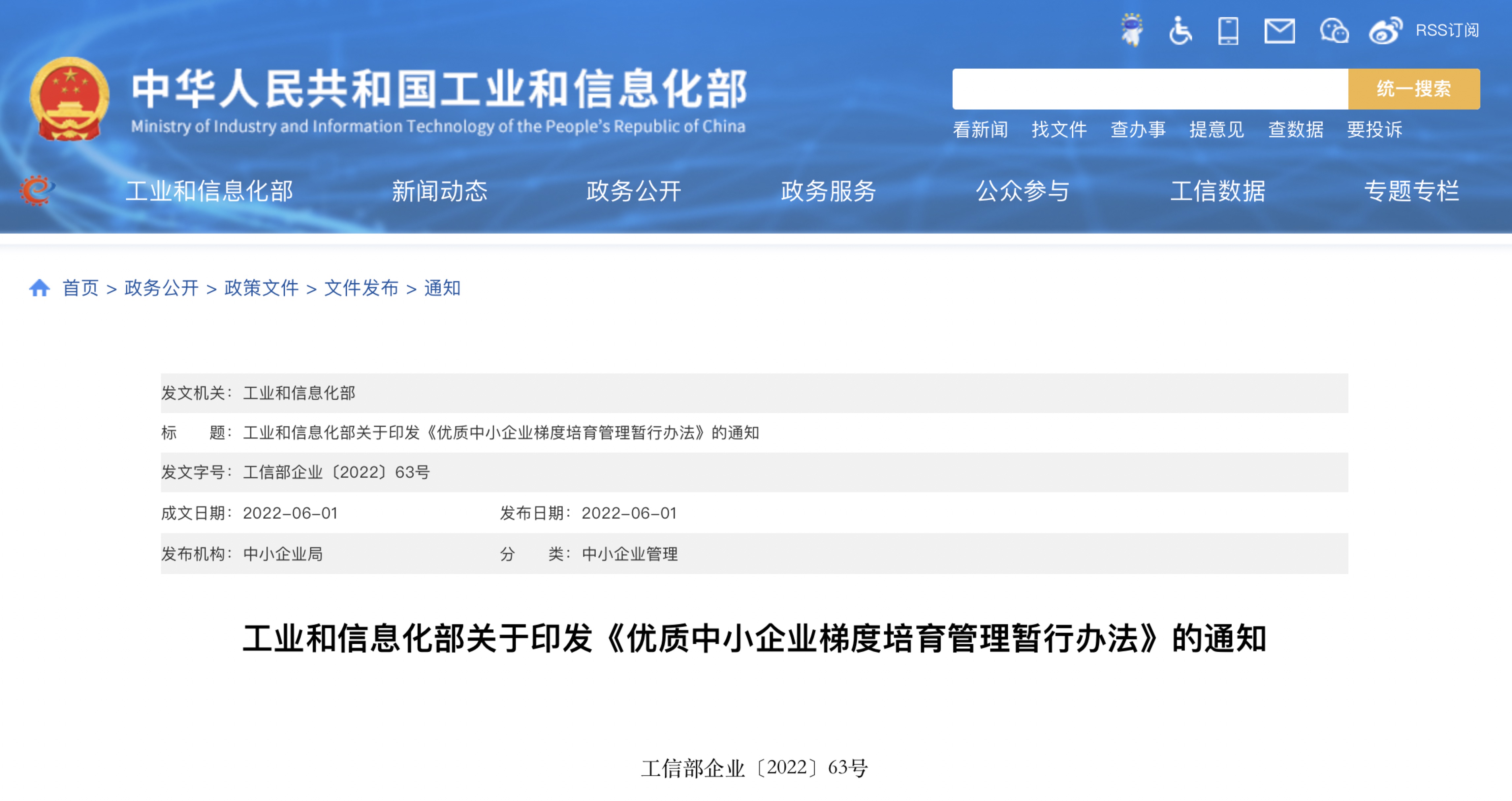Click 发布日期 value 2022-06-01
Image resolution: width=1512 pixels, height=801 pixels.
(x=629, y=513)
